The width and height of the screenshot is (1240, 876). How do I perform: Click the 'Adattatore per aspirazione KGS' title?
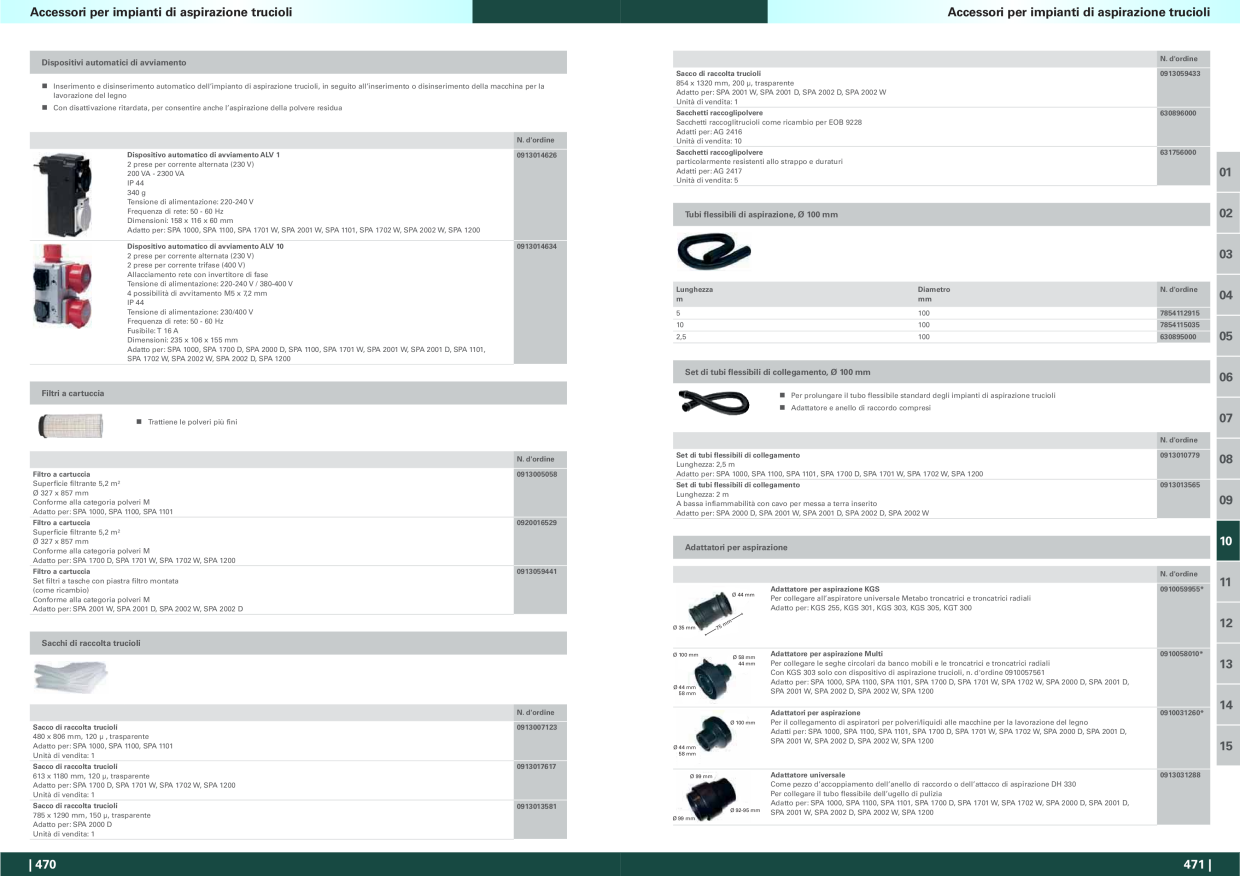pyautogui.click(x=825, y=589)
